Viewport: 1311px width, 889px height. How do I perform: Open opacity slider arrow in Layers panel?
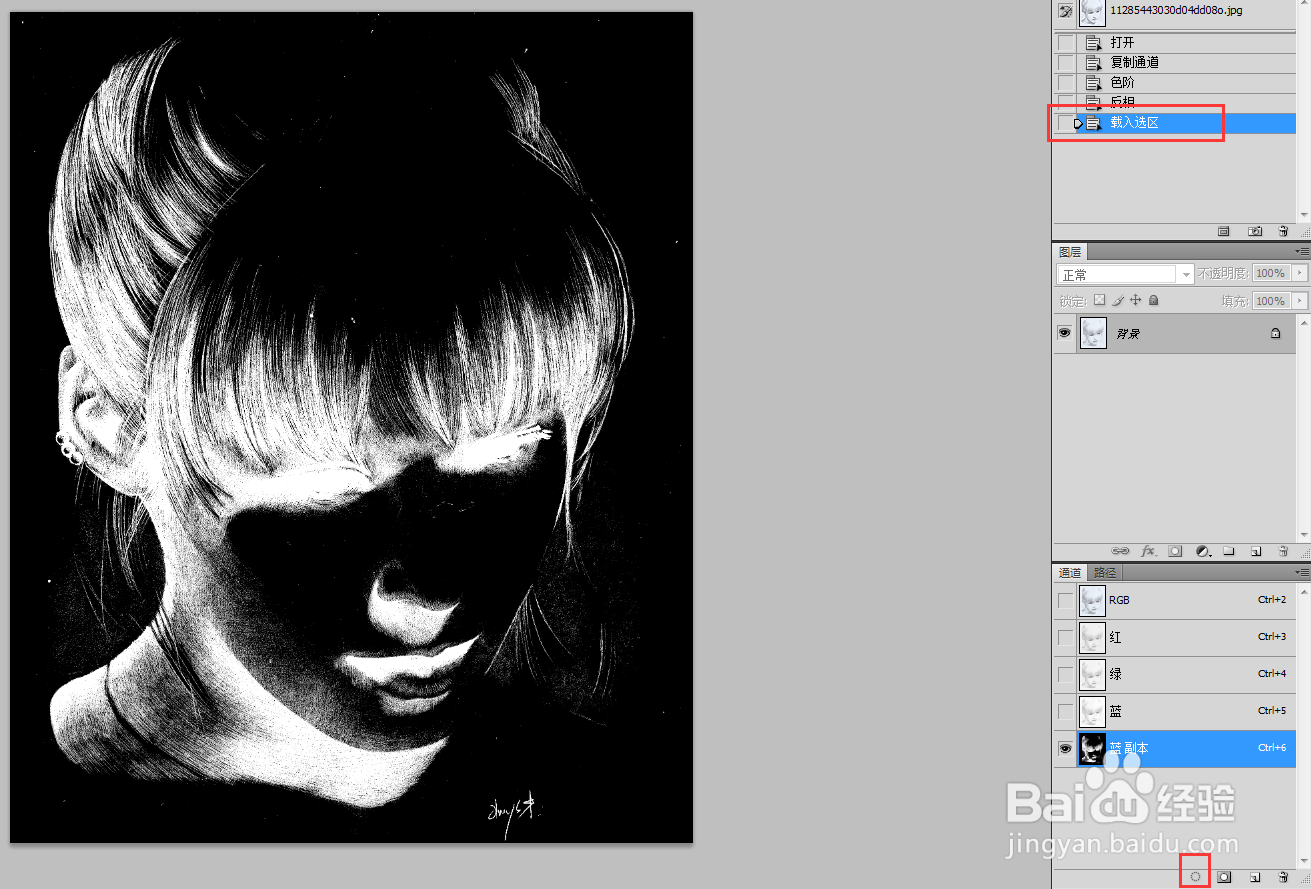[x=1300, y=273]
